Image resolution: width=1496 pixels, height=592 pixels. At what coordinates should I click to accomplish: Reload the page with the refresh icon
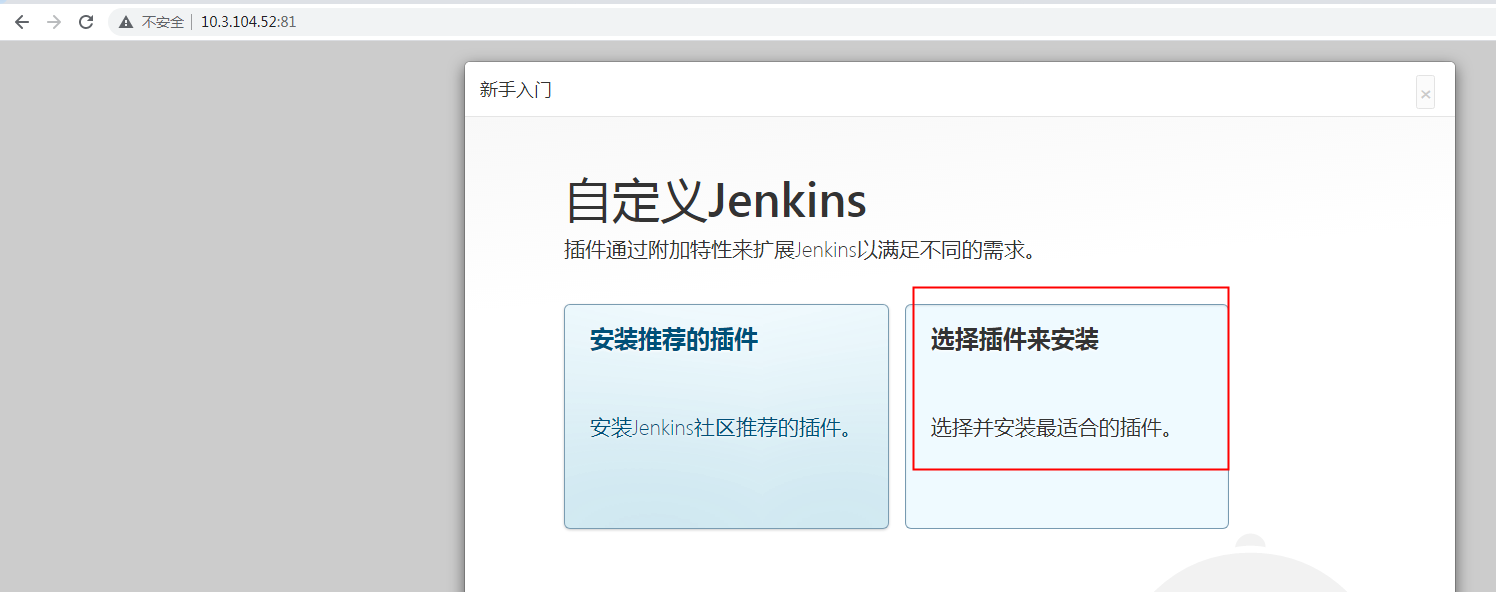coord(86,22)
